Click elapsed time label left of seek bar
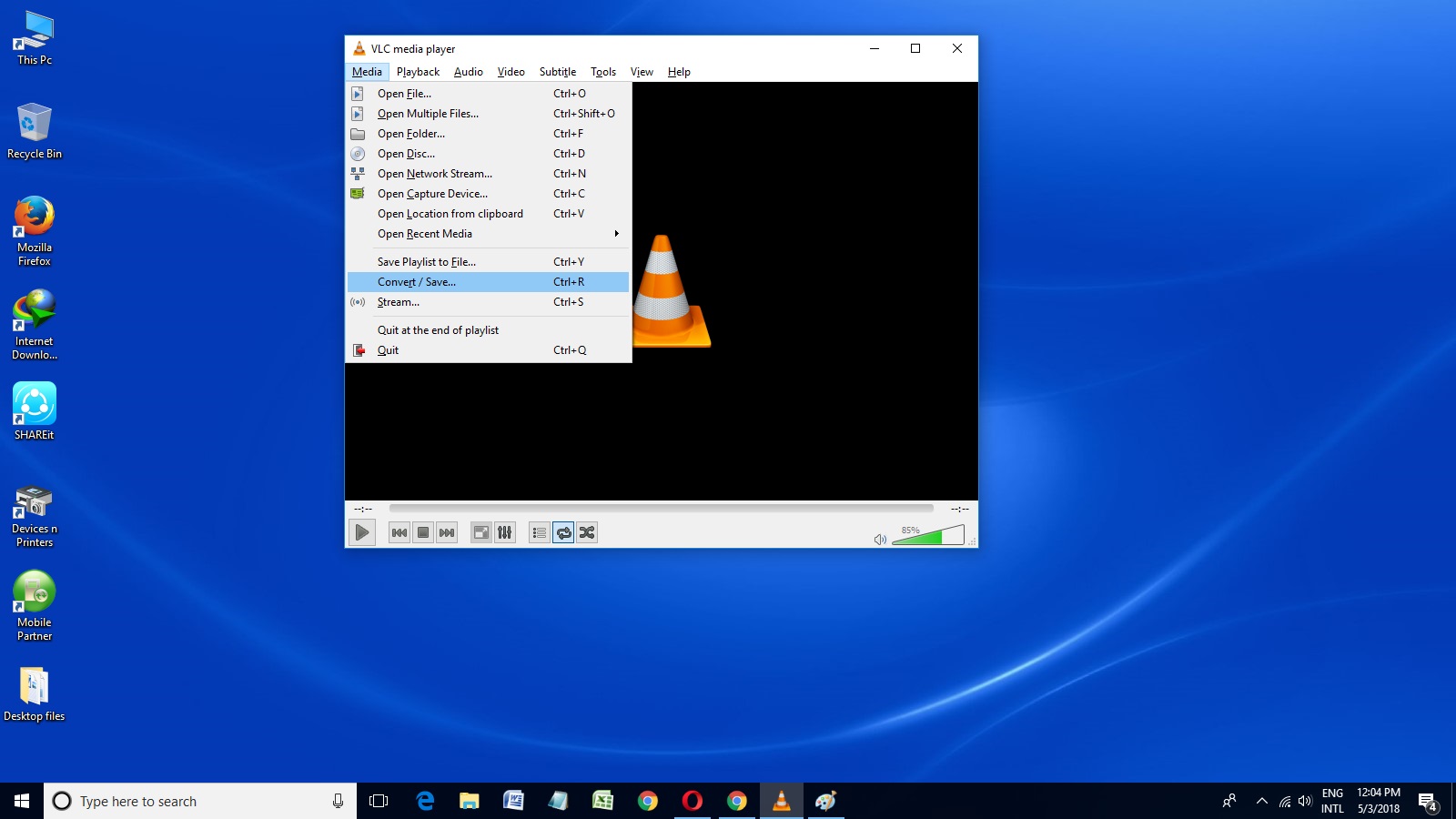 coord(363,509)
